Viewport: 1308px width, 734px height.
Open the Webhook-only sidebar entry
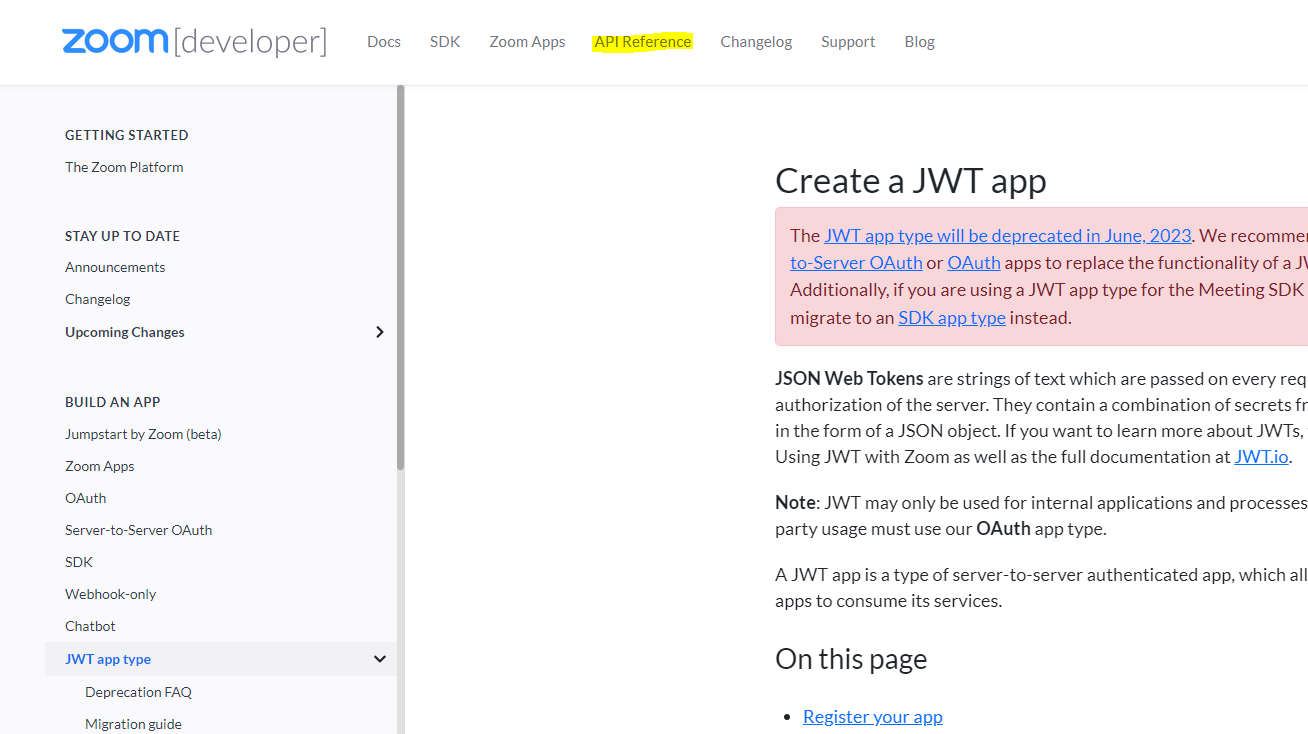(x=110, y=594)
